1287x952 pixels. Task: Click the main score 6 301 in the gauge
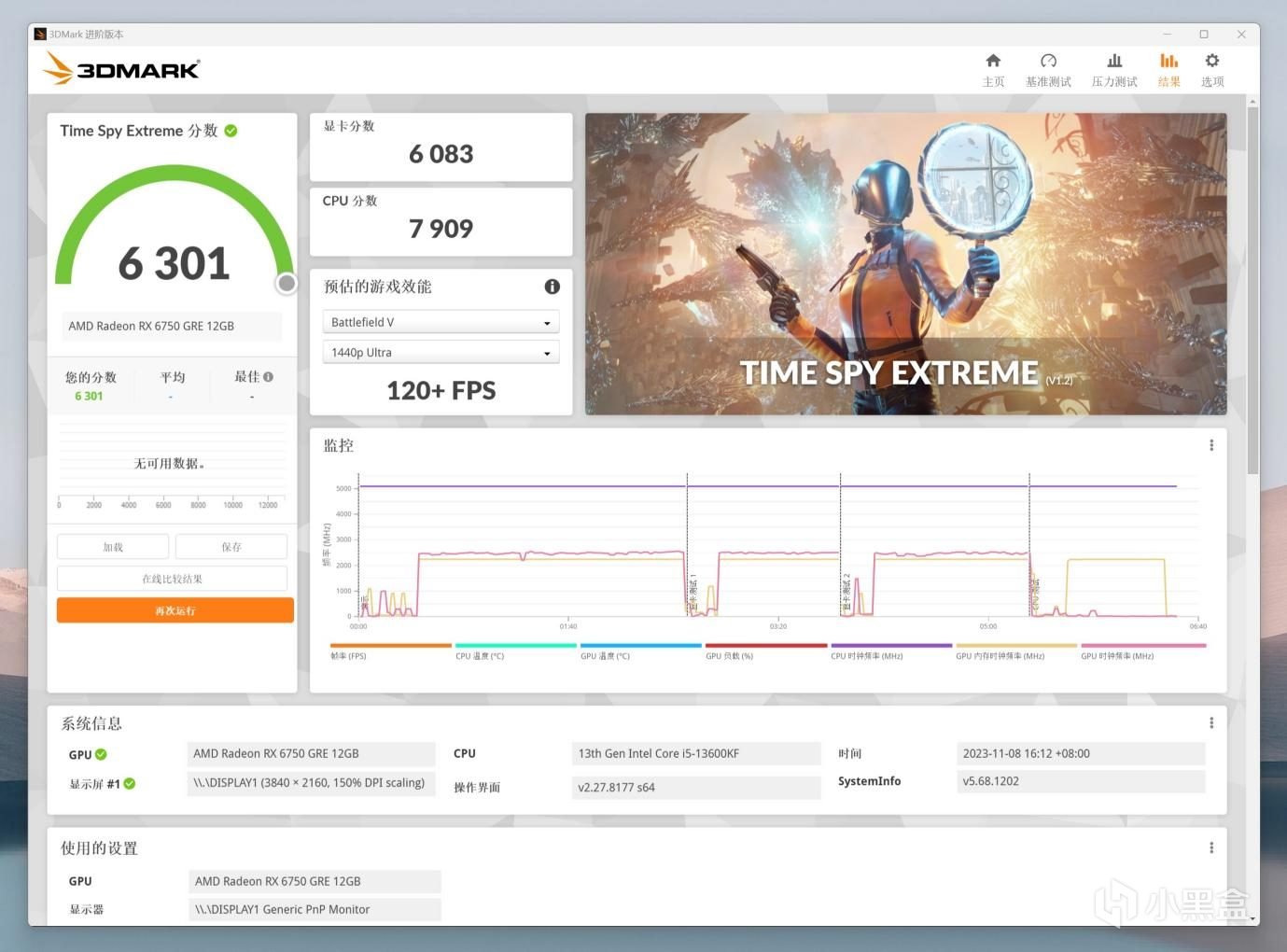(174, 263)
